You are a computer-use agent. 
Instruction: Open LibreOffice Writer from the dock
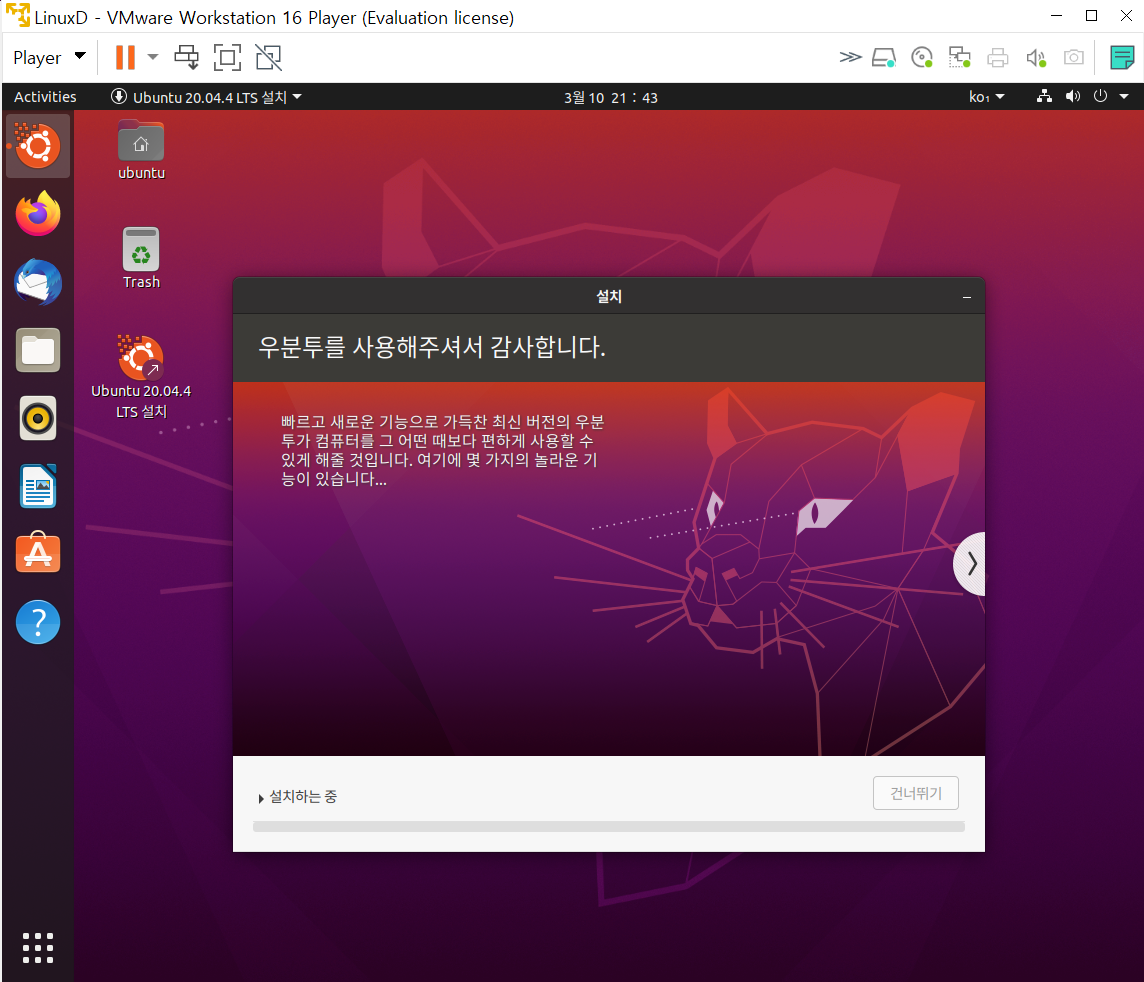[x=38, y=487]
